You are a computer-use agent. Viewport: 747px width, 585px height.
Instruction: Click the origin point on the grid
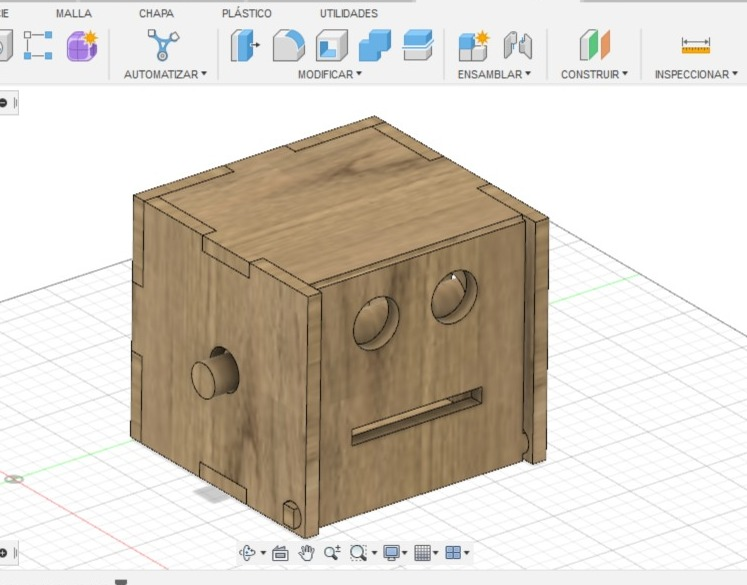[14, 478]
